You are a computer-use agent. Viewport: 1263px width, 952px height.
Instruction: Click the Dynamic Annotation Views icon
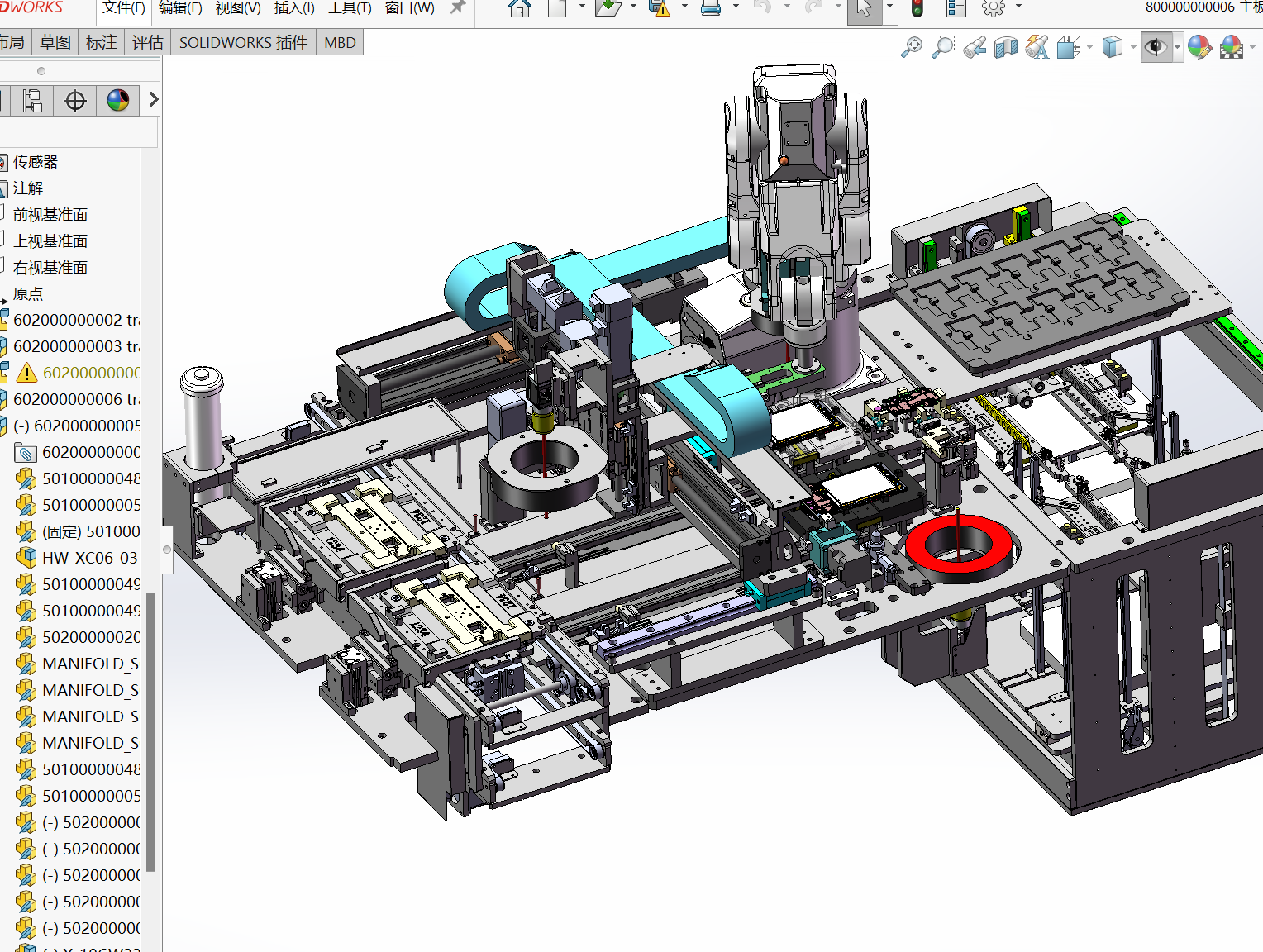click(x=1037, y=47)
